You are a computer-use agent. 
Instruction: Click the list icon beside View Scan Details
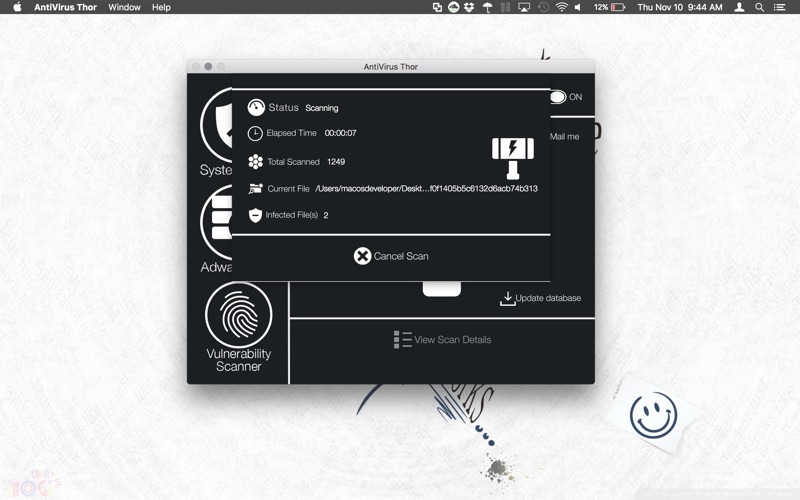click(x=403, y=340)
